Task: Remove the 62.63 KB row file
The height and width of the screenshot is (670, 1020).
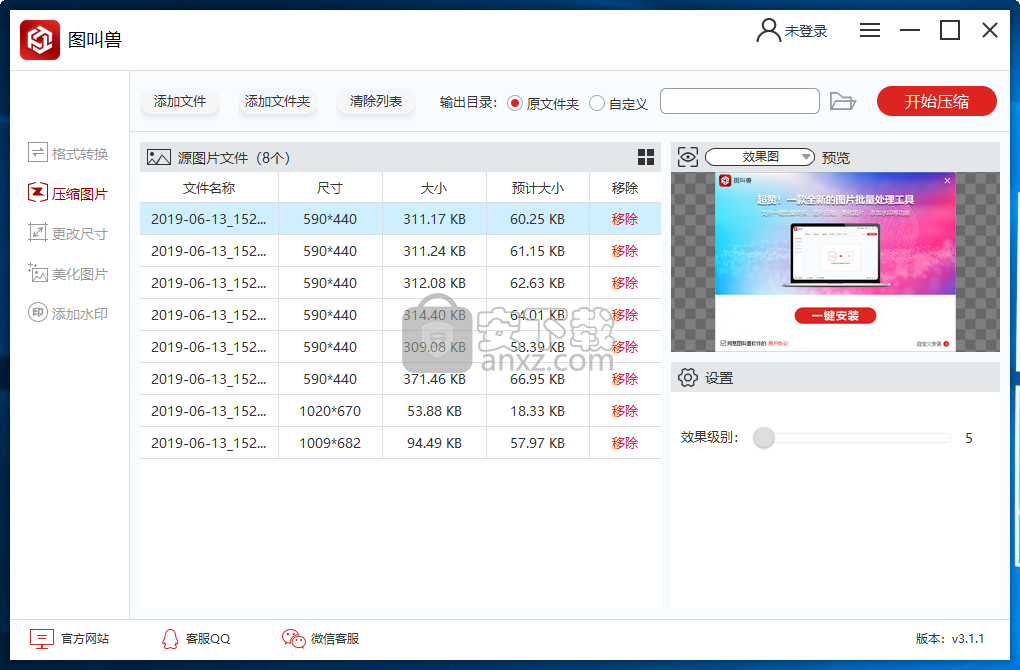Action: point(624,283)
